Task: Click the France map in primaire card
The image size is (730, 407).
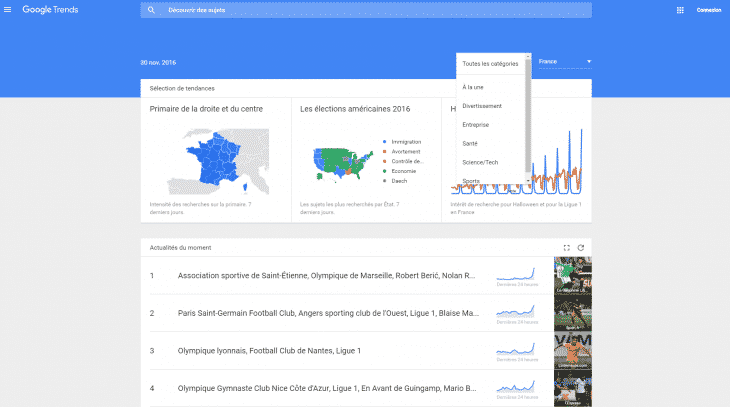Action: pos(218,162)
